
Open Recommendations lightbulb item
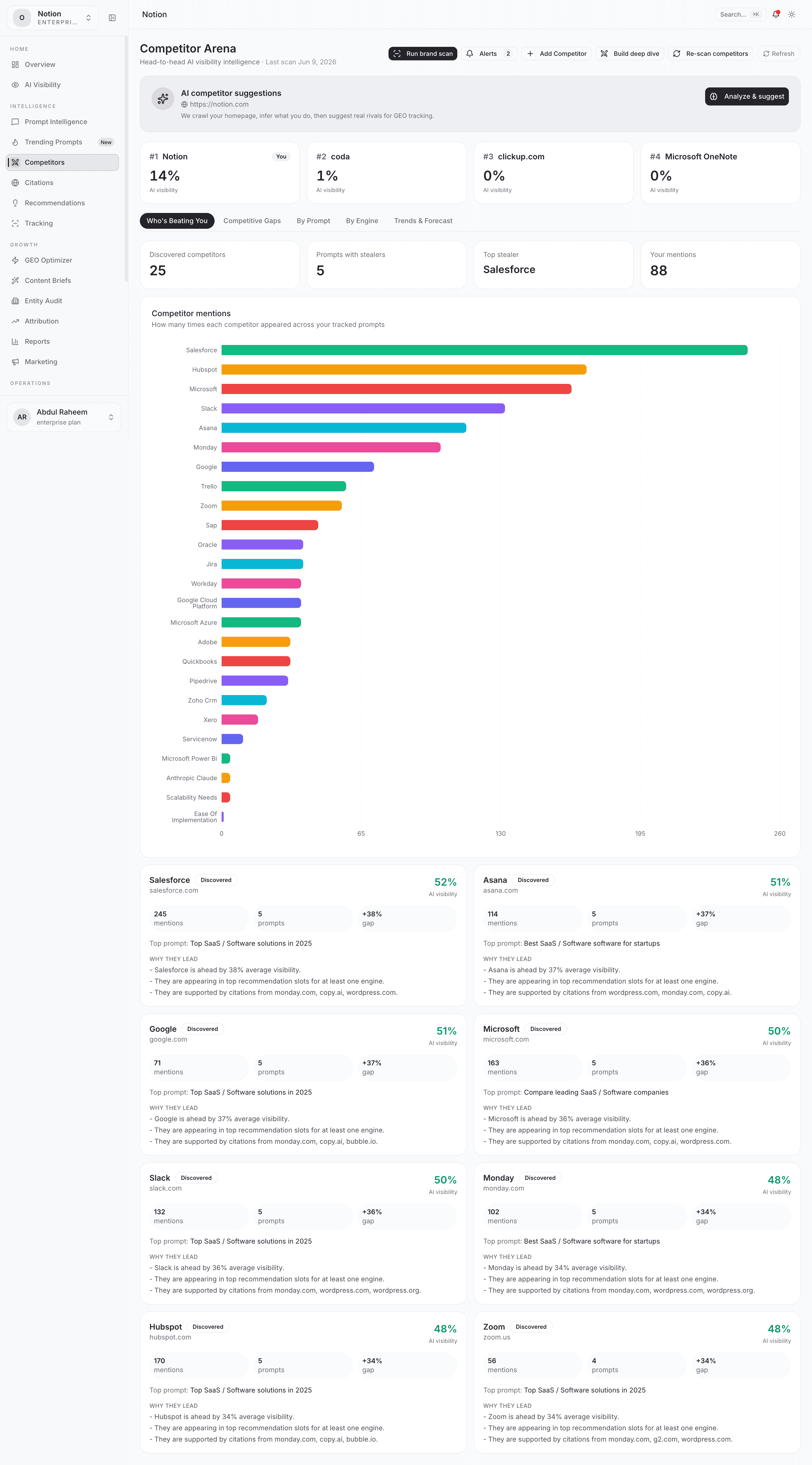[63, 203]
